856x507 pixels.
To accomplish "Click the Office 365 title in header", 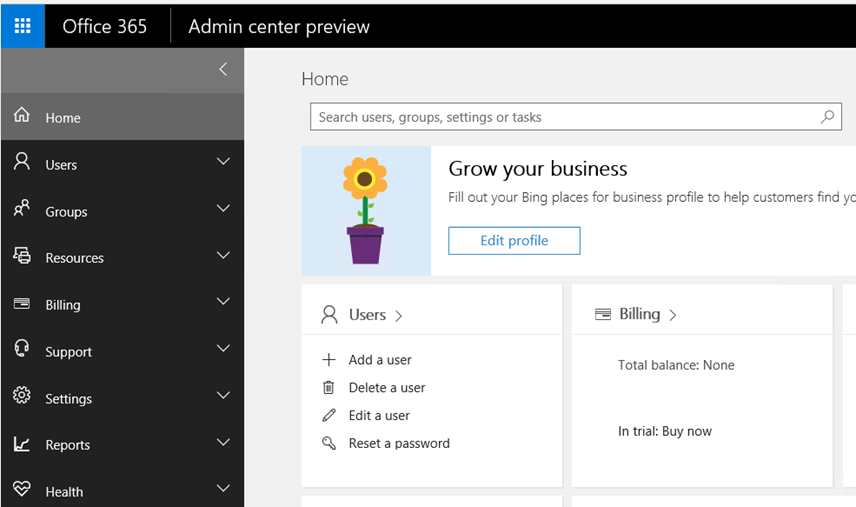I will (x=104, y=26).
